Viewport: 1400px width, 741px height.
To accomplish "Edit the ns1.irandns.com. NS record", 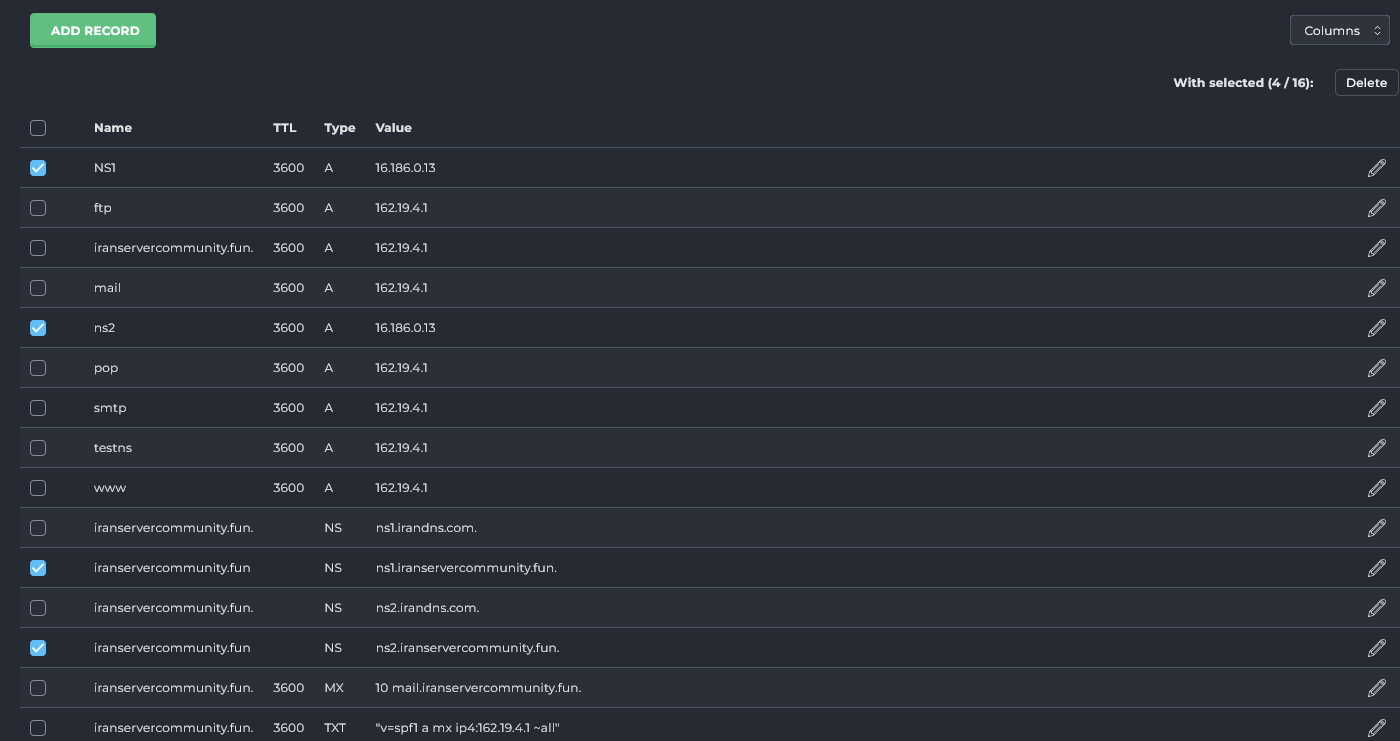I will (1376, 528).
